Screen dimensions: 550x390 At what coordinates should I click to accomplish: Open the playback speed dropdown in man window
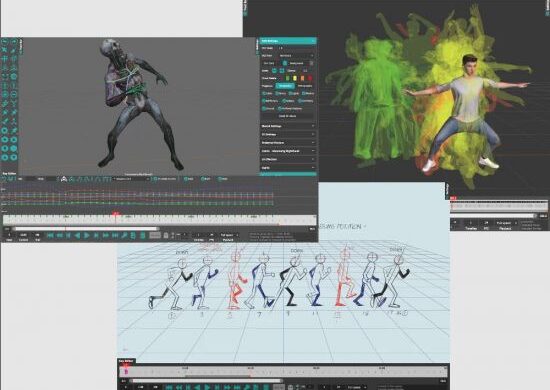click(506, 223)
